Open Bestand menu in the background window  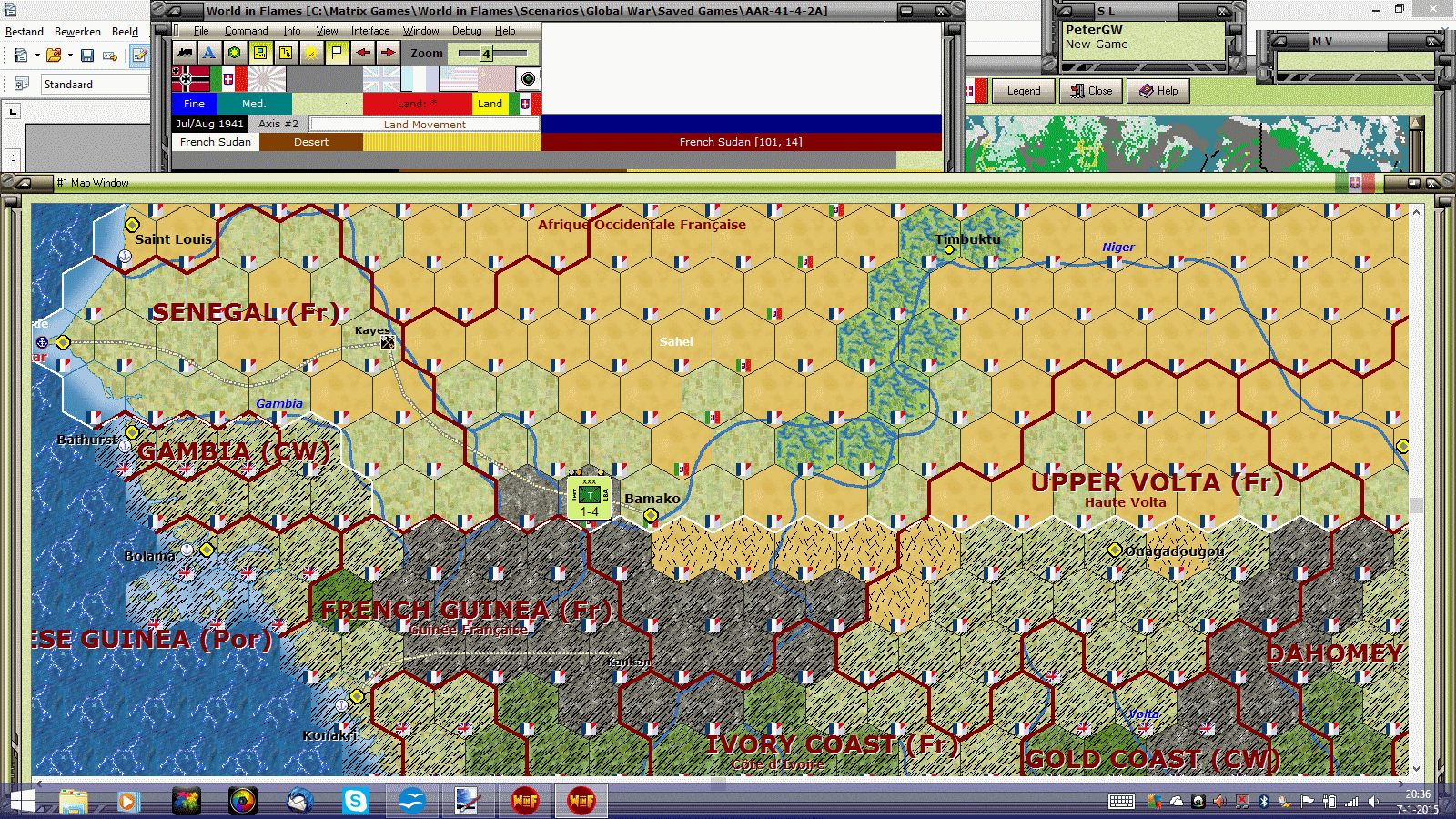(x=25, y=32)
